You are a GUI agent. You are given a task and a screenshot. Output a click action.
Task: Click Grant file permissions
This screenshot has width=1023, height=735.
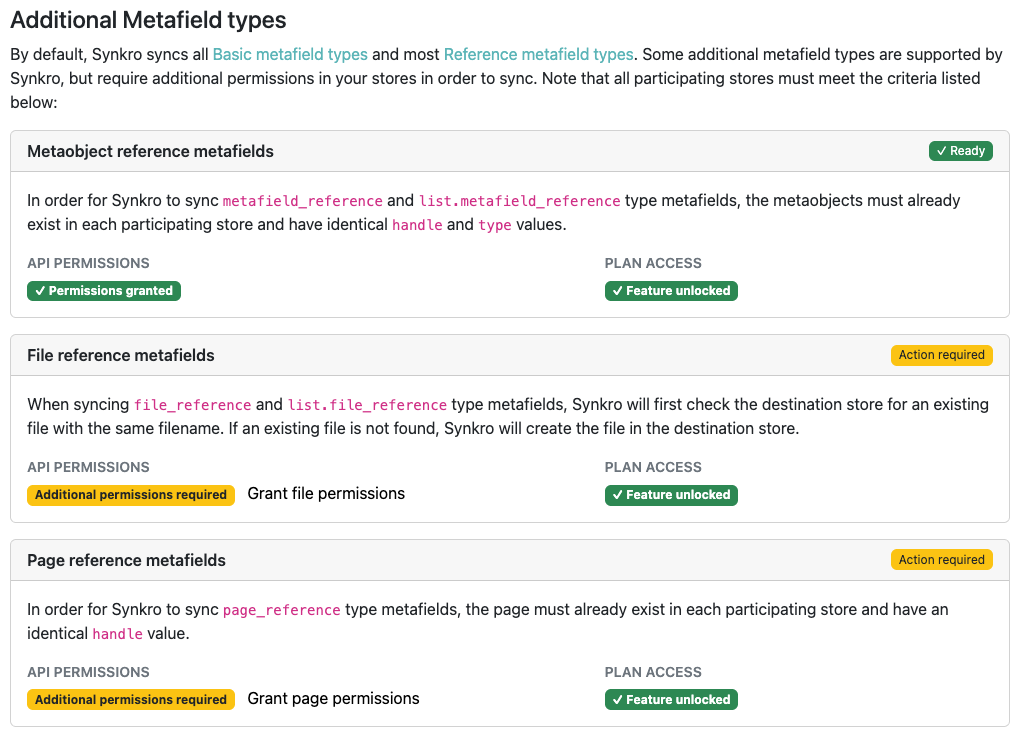point(326,494)
